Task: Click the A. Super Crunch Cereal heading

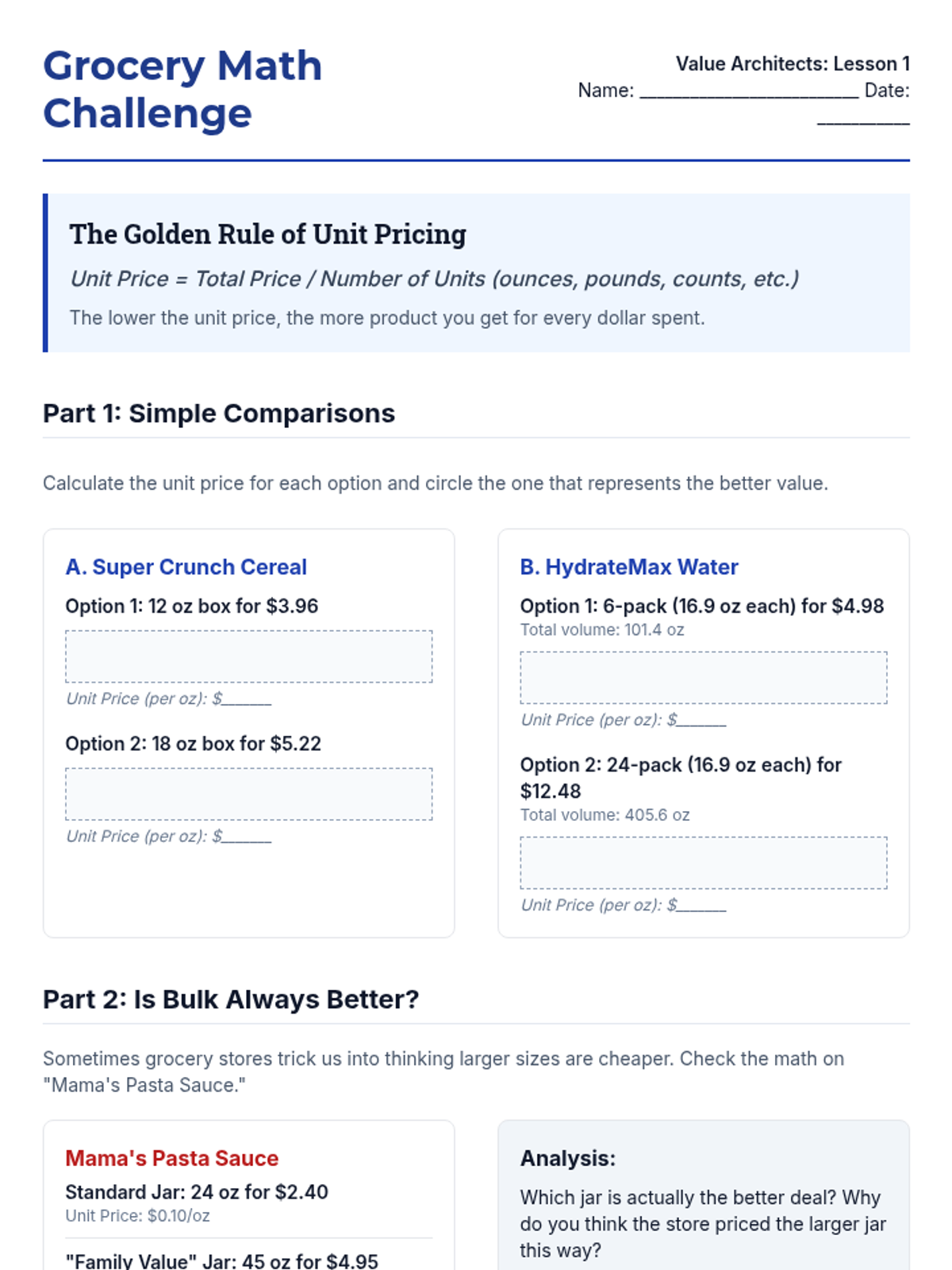Action: pyautogui.click(x=186, y=567)
